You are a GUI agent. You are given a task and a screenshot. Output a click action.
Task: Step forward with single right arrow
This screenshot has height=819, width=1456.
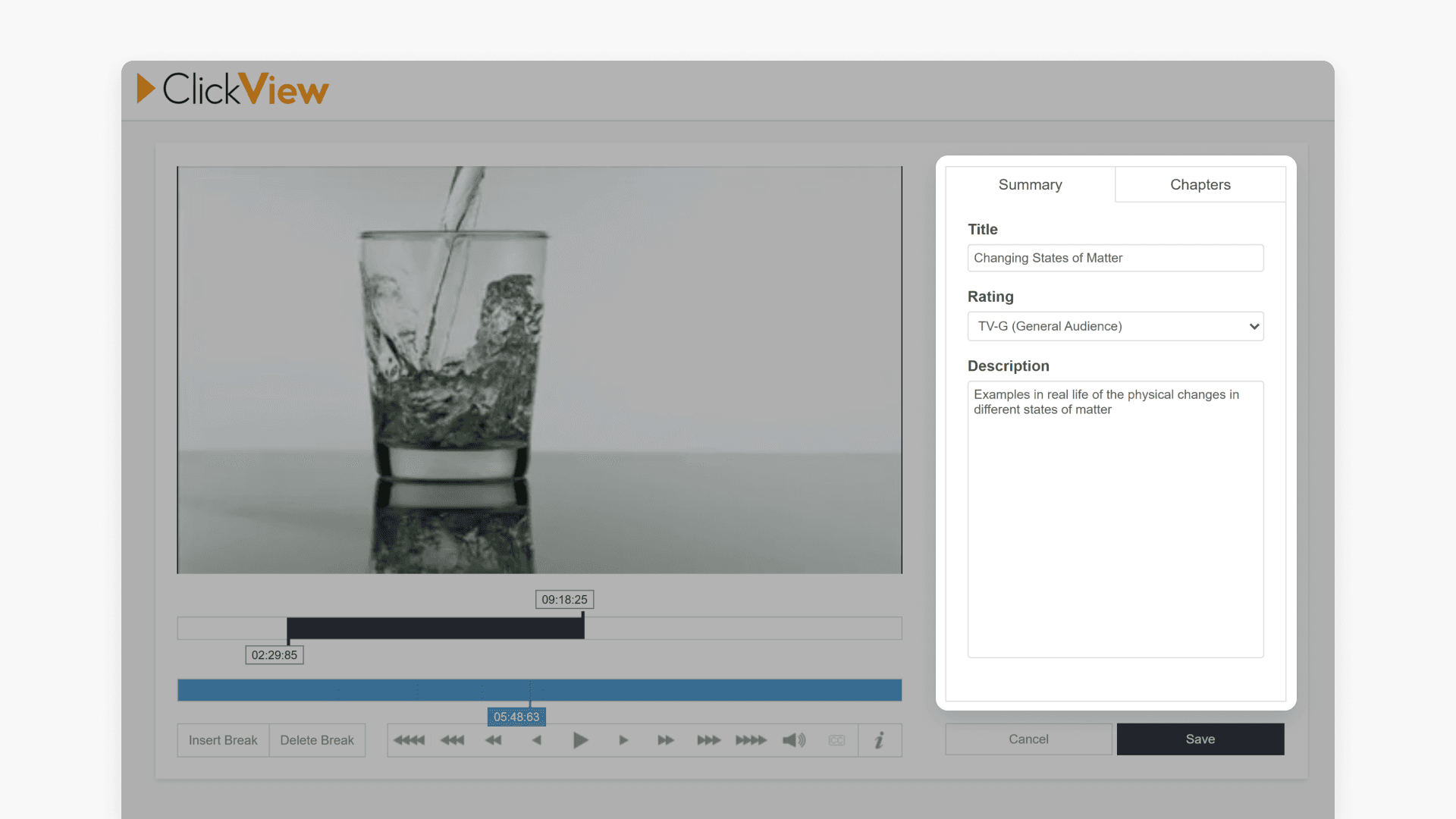click(623, 740)
